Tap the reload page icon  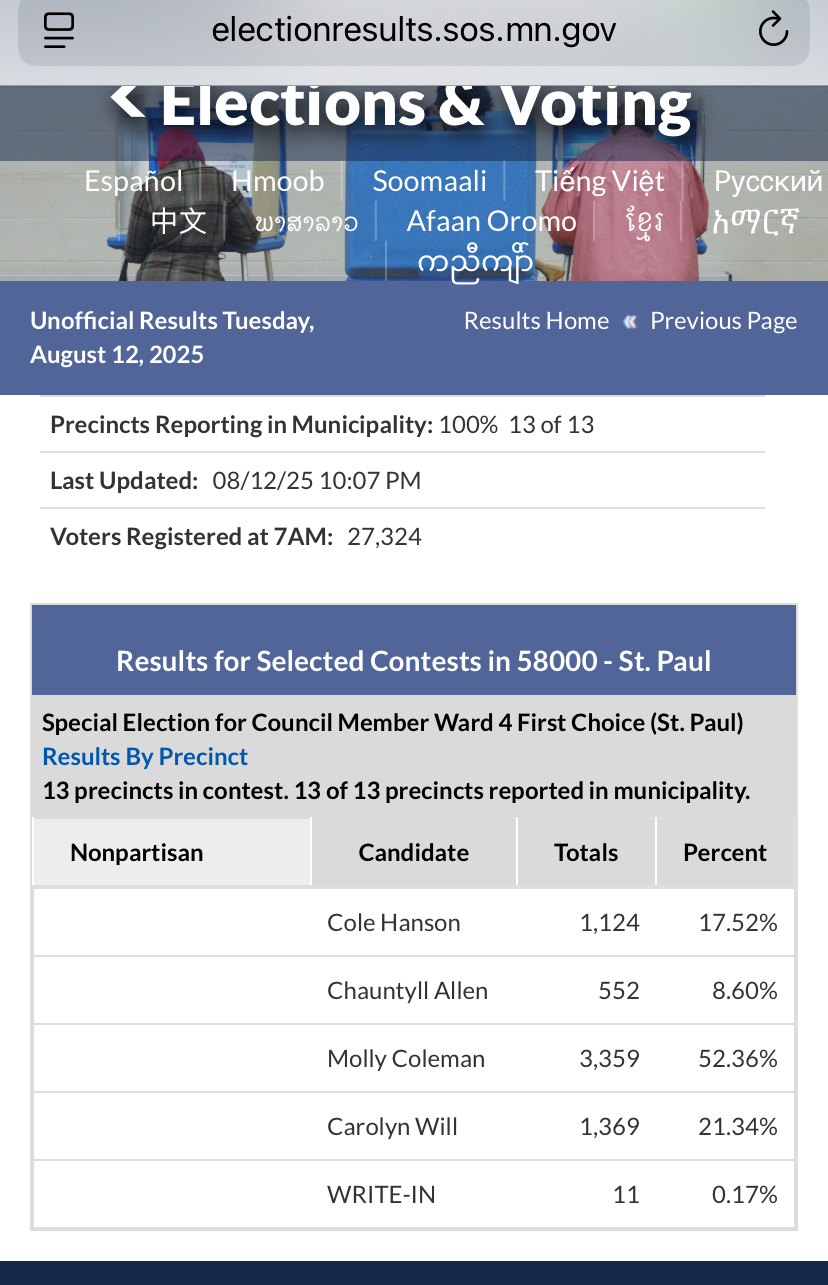coord(773,31)
